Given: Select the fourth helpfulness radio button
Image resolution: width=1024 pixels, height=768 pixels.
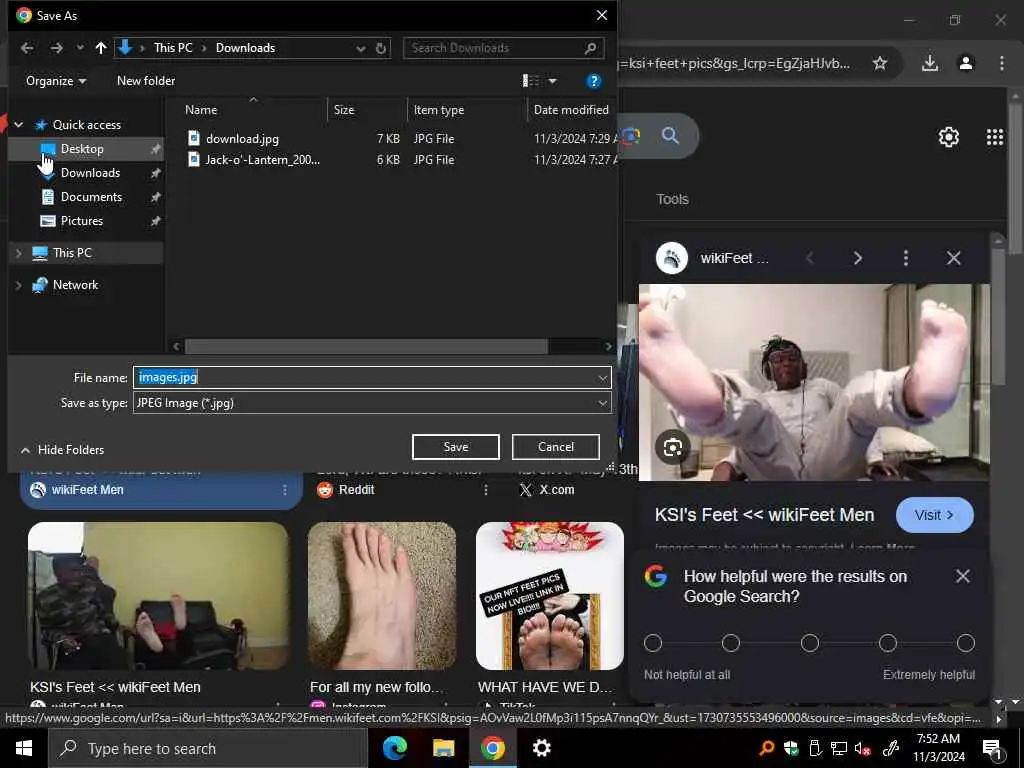Looking at the screenshot, I should 888,643.
